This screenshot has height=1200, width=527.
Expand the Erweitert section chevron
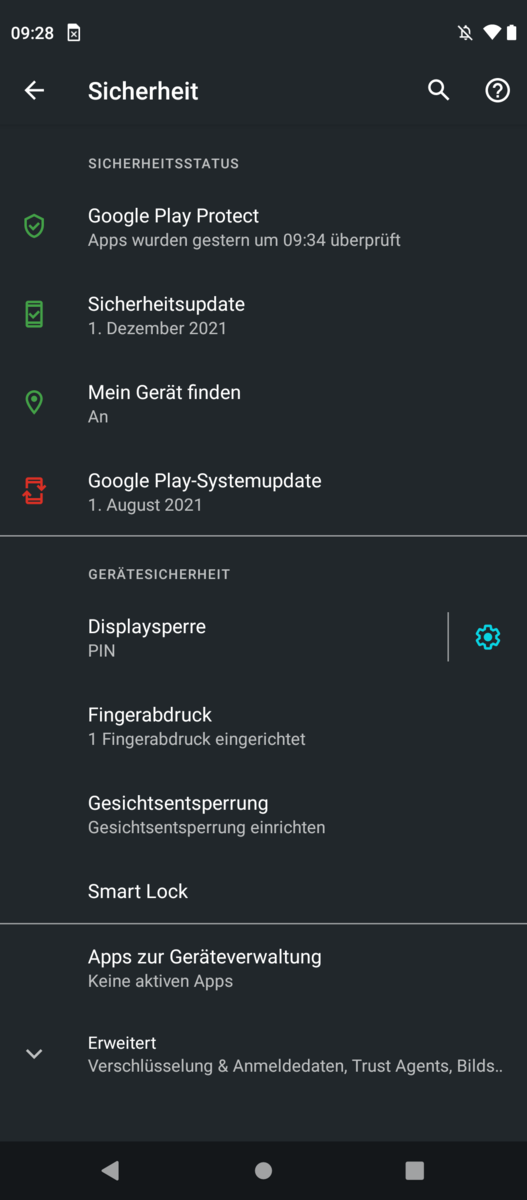click(x=34, y=1054)
